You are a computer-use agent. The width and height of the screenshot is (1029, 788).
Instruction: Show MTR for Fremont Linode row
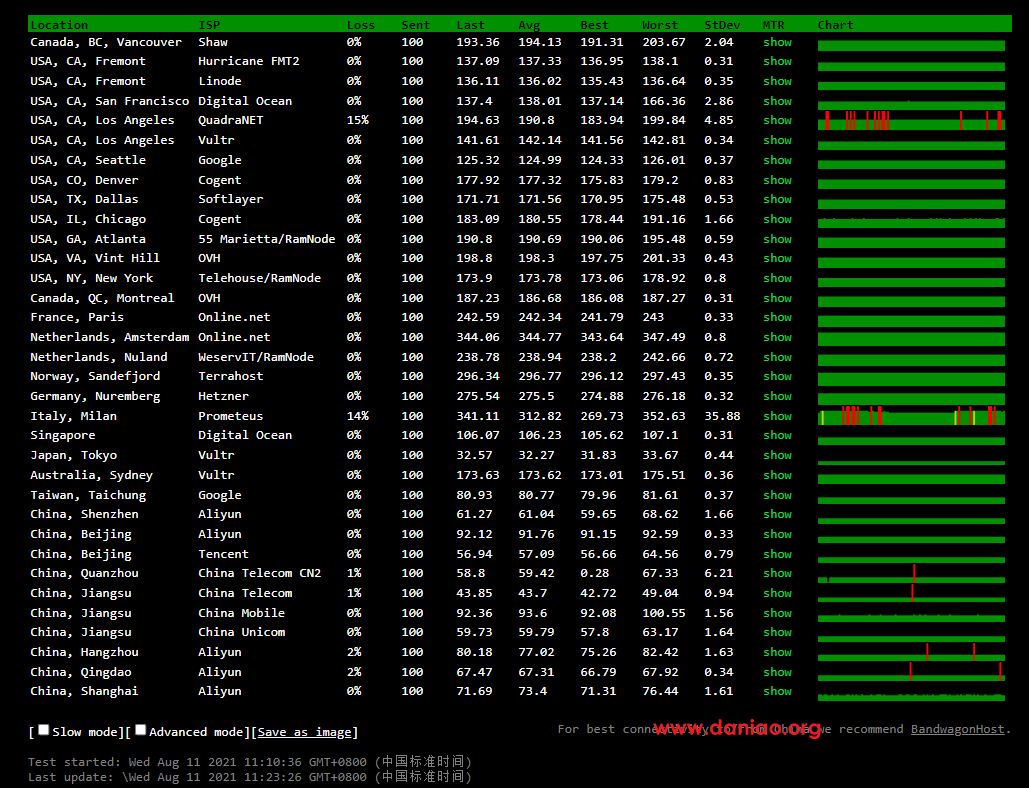[x=778, y=81]
